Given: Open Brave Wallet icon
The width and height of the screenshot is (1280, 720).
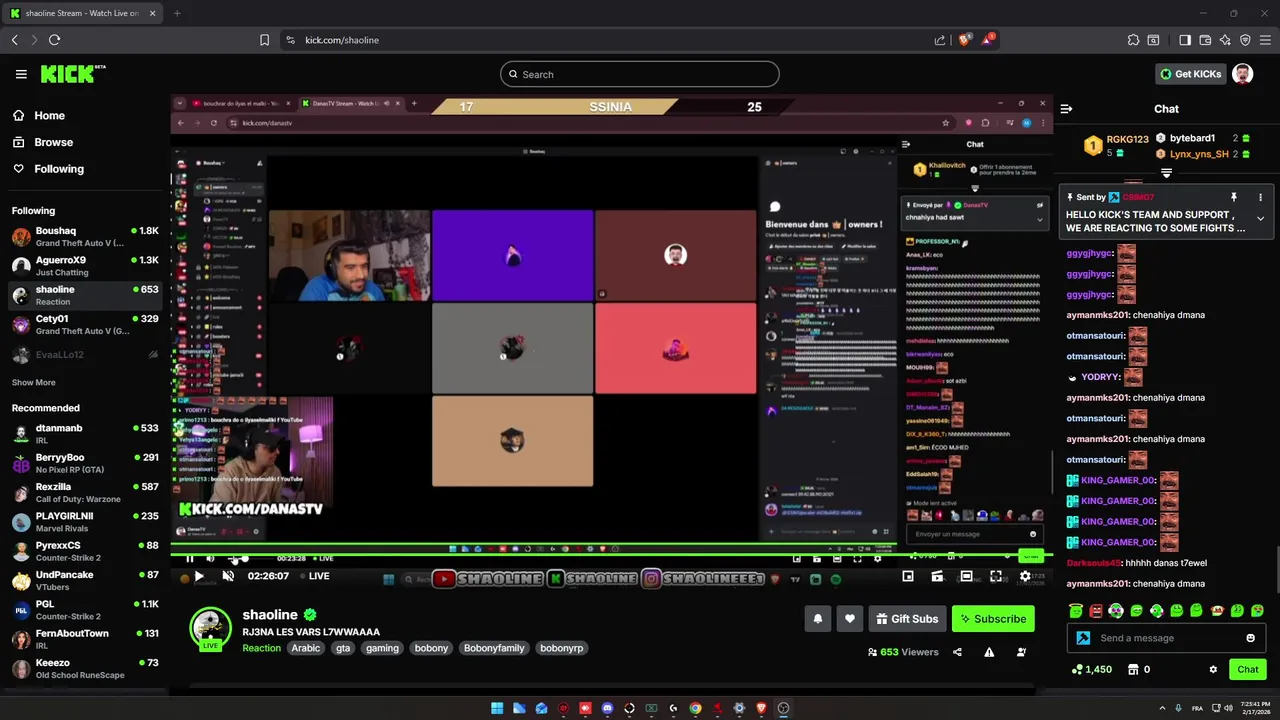Looking at the screenshot, I should (x=1205, y=40).
